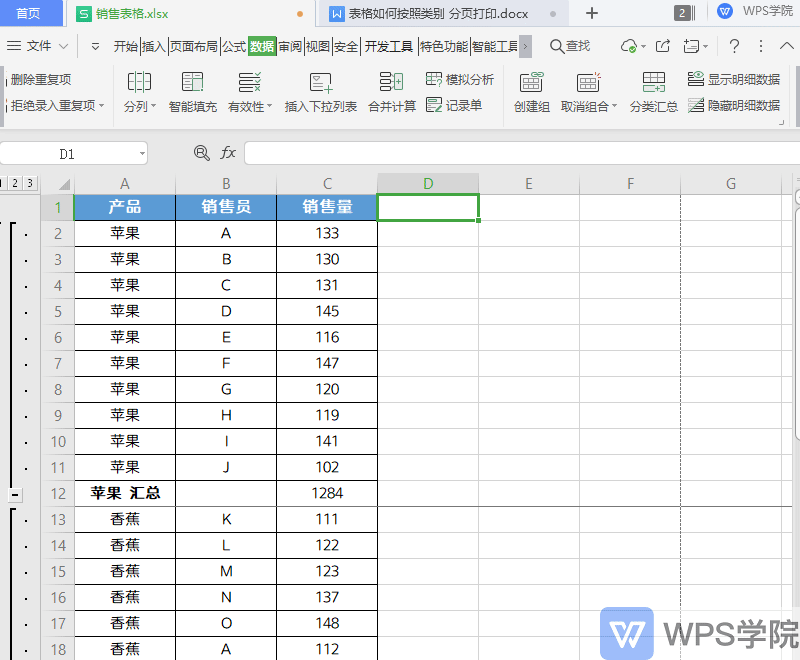Open 模拟分析 what-if analysis
Viewport: 800px width, 660px height.
click(x=460, y=79)
